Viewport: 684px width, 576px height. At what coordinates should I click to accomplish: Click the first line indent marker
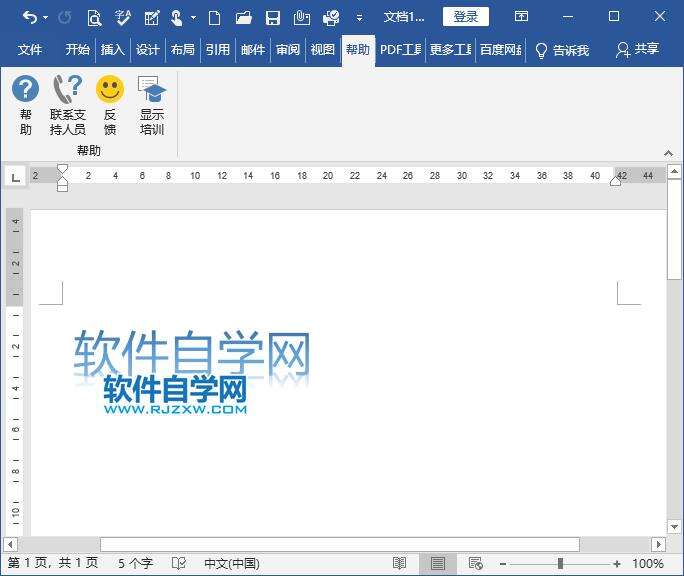(x=62, y=168)
